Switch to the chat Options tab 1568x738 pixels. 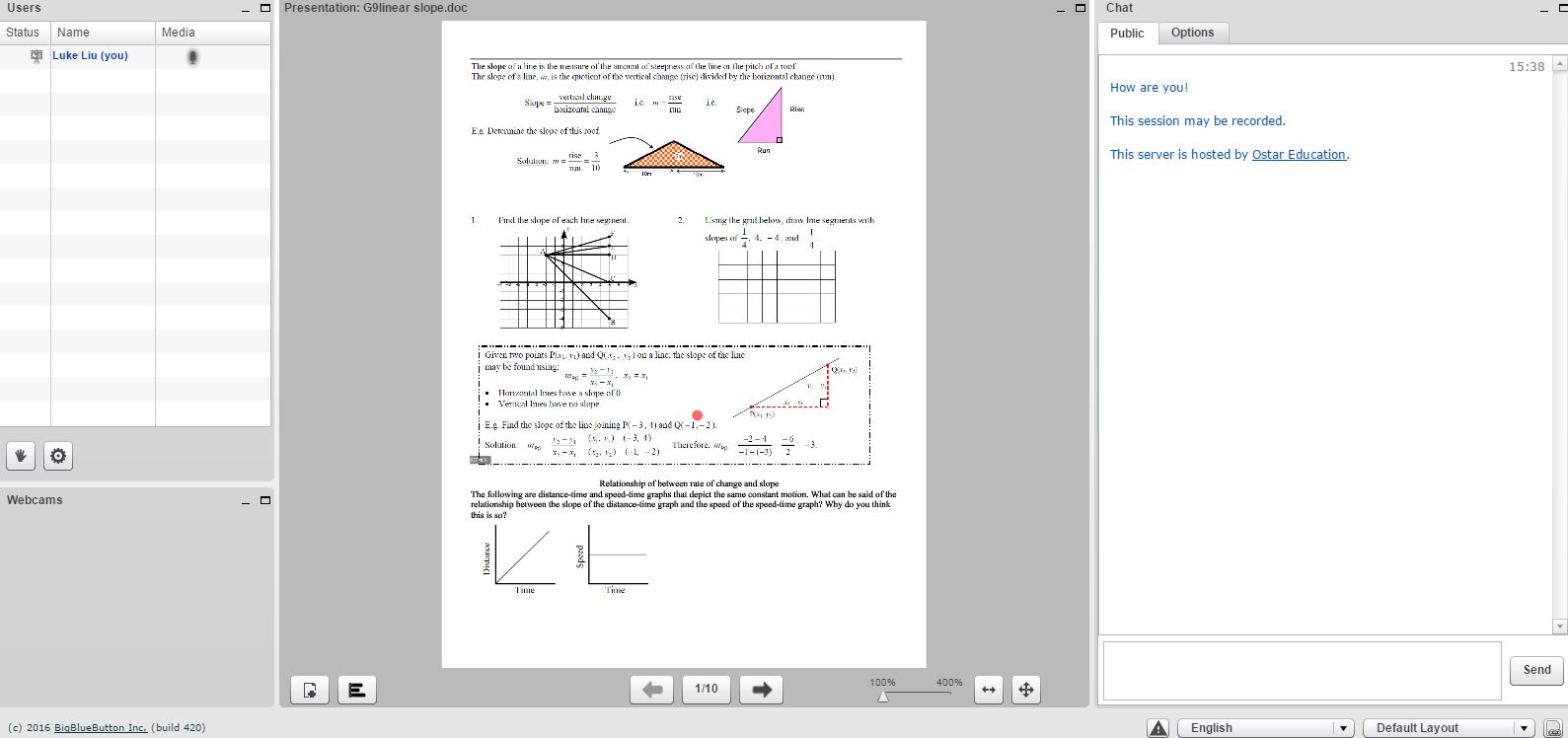[1192, 33]
